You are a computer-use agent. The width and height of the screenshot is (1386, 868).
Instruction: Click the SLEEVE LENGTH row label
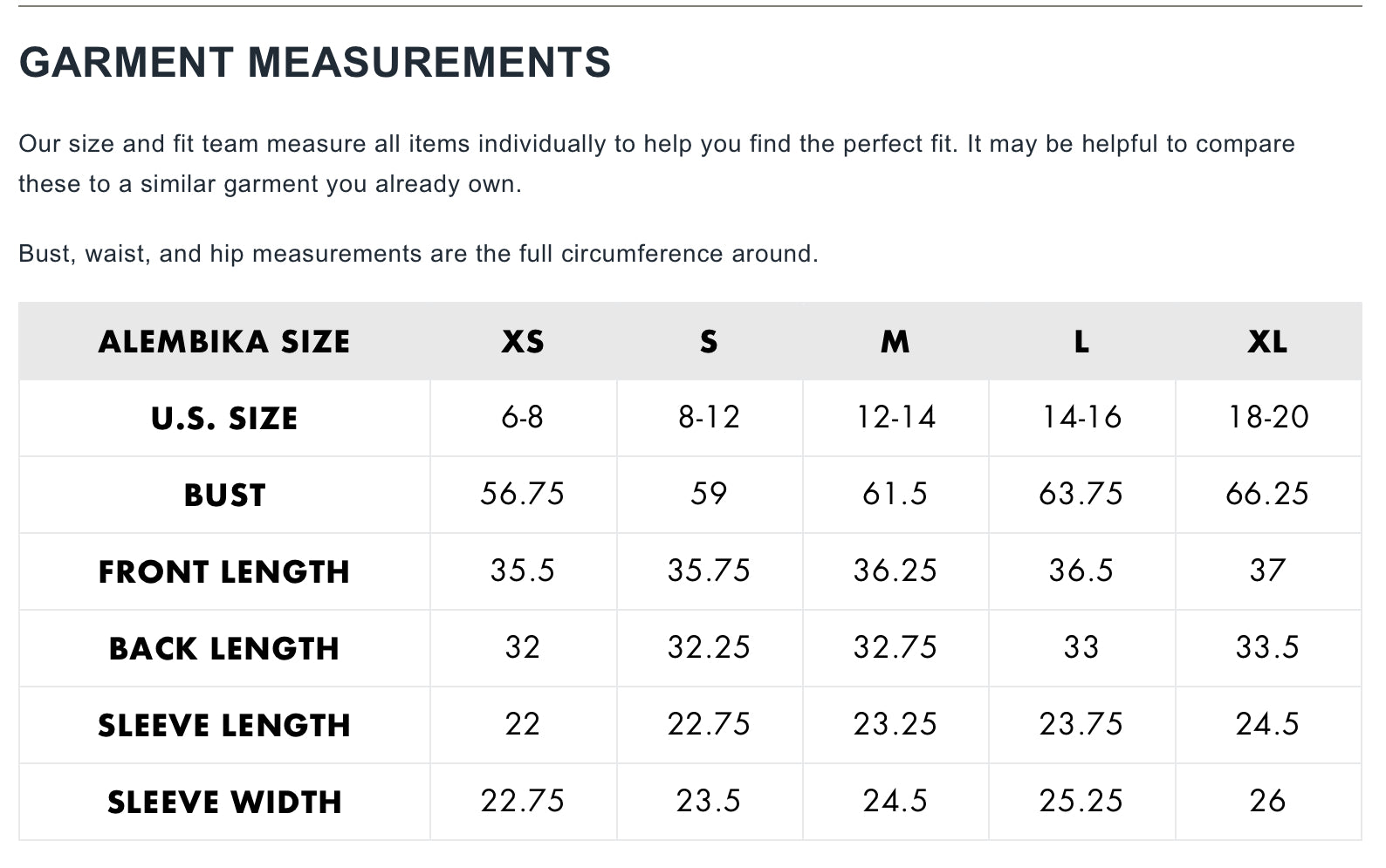point(224,726)
